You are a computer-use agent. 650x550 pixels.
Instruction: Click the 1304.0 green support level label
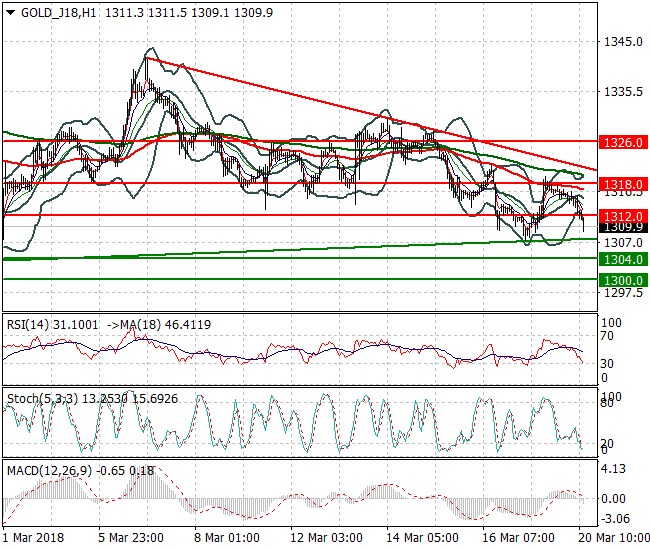[623, 259]
